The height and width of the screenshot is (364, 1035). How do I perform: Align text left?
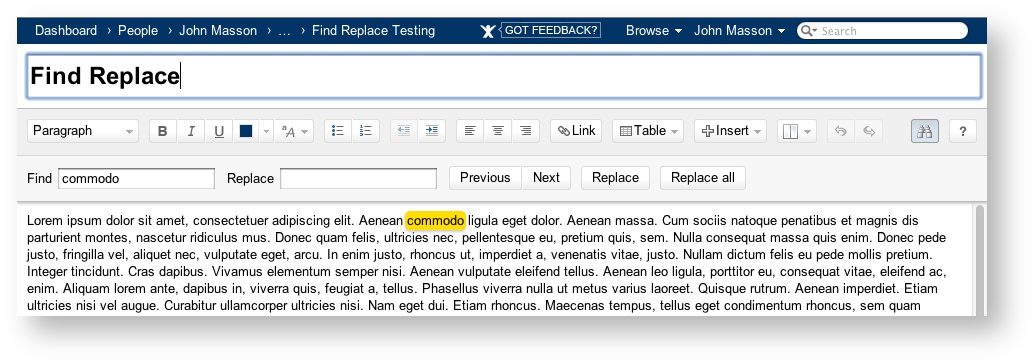click(470, 131)
